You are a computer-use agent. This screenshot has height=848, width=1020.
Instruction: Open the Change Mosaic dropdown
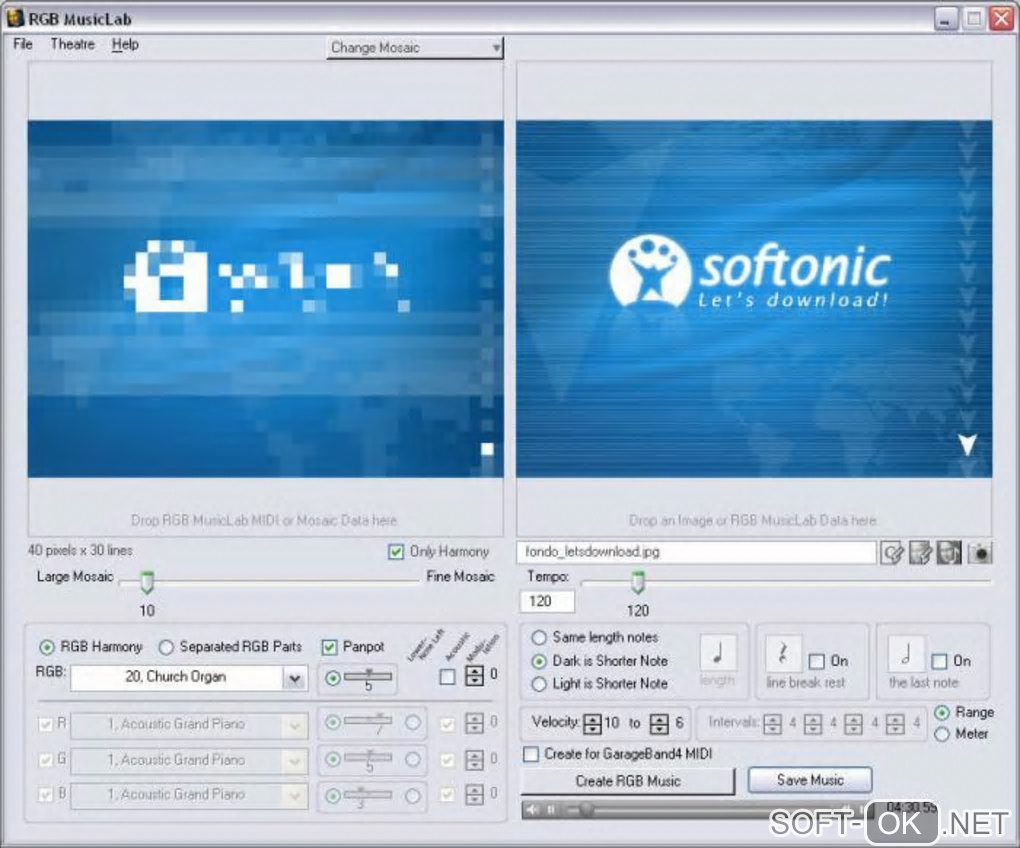[x=414, y=47]
